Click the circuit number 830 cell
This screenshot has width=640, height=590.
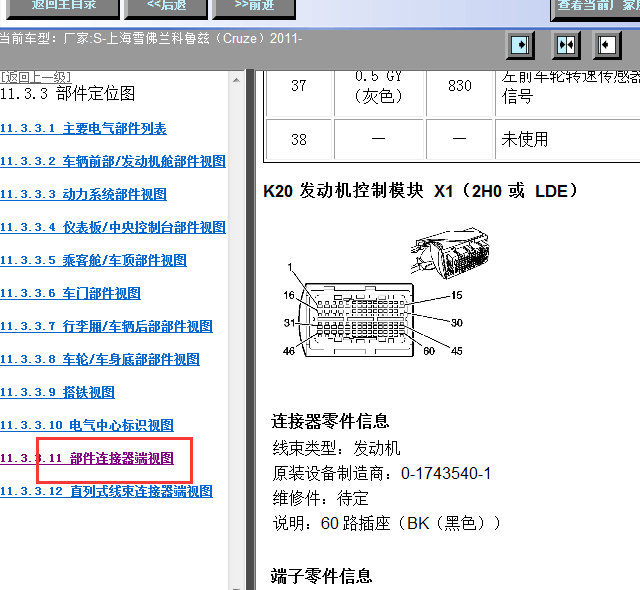[x=460, y=93]
